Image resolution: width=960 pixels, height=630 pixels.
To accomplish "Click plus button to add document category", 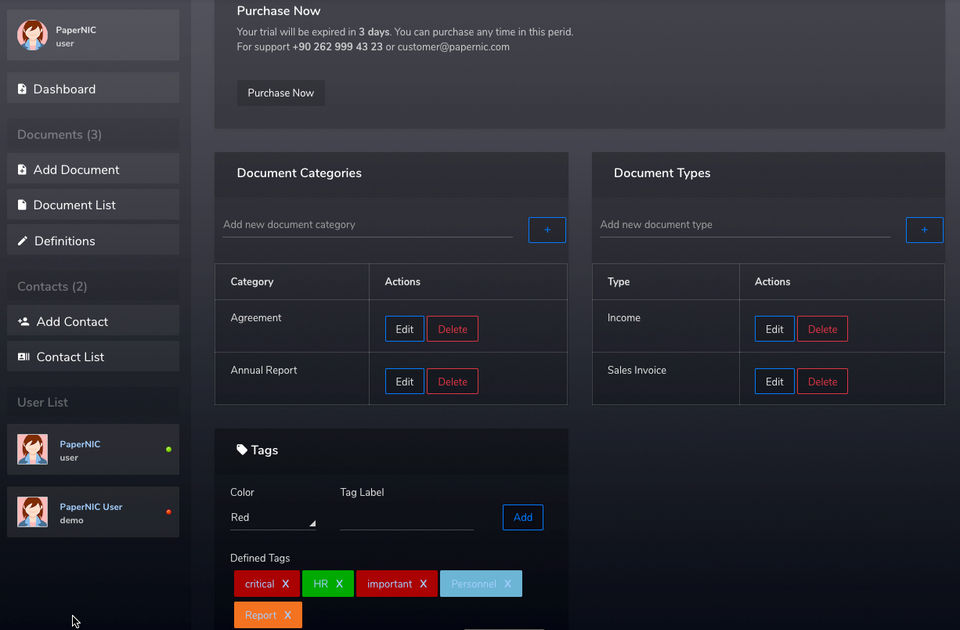I will 547,230.
